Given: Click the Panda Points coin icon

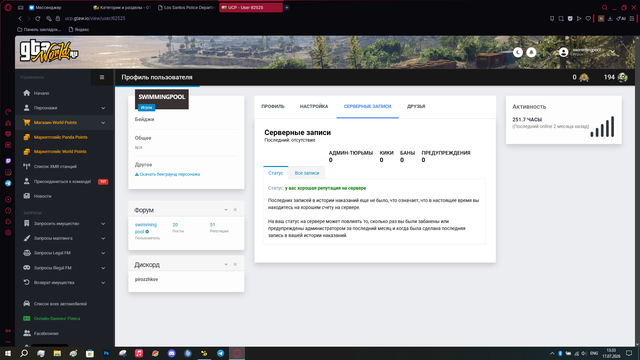Looking at the screenshot, I should 584,78.
